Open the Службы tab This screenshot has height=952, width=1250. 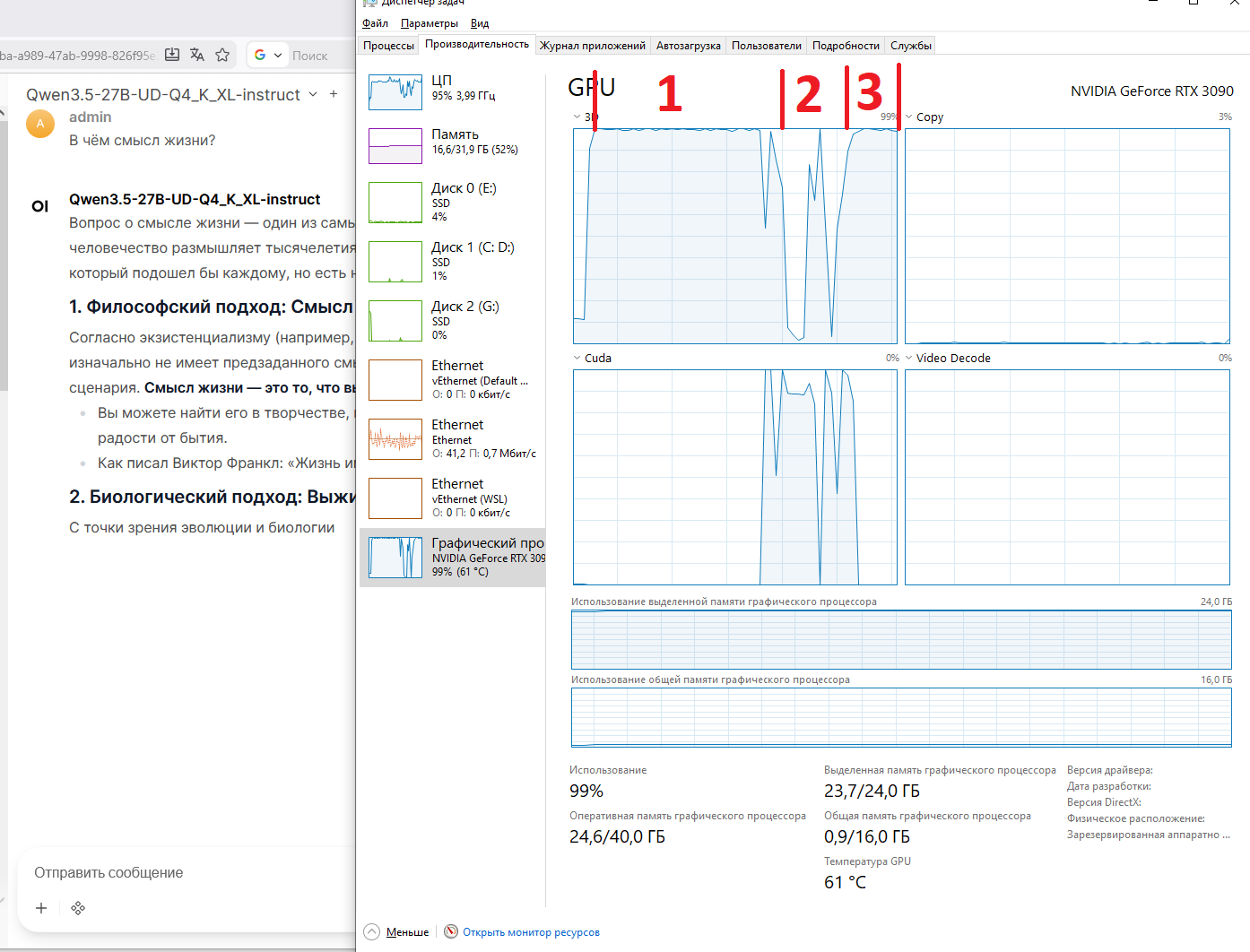(910, 46)
